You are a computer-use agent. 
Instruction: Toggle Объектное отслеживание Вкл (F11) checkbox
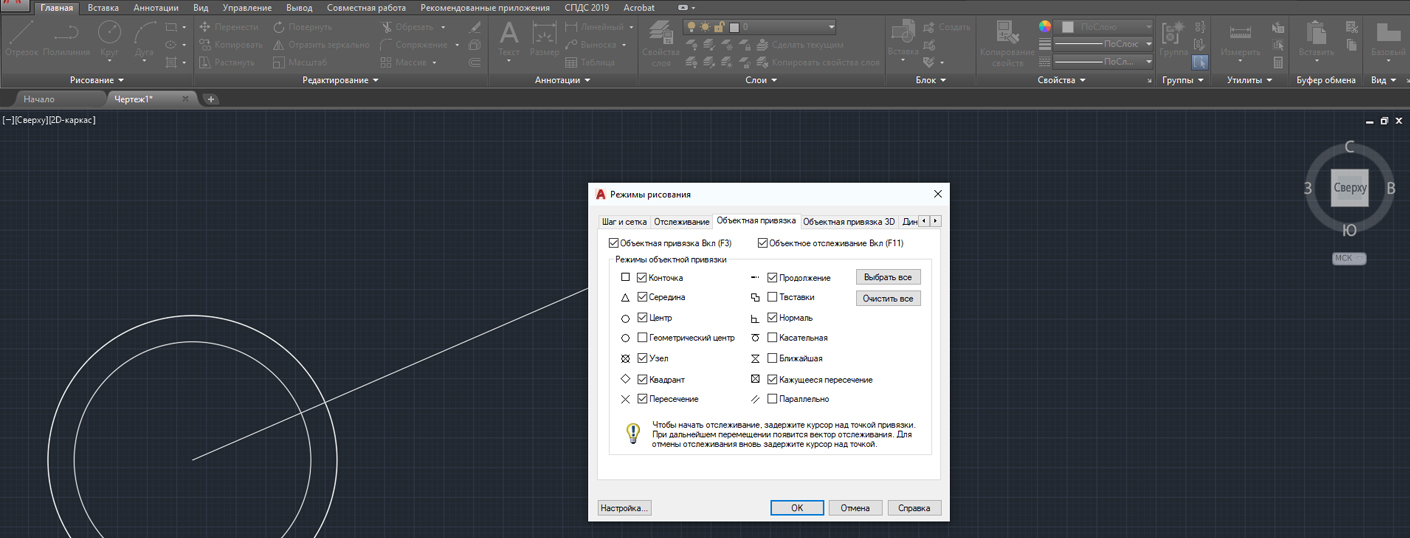tap(763, 243)
